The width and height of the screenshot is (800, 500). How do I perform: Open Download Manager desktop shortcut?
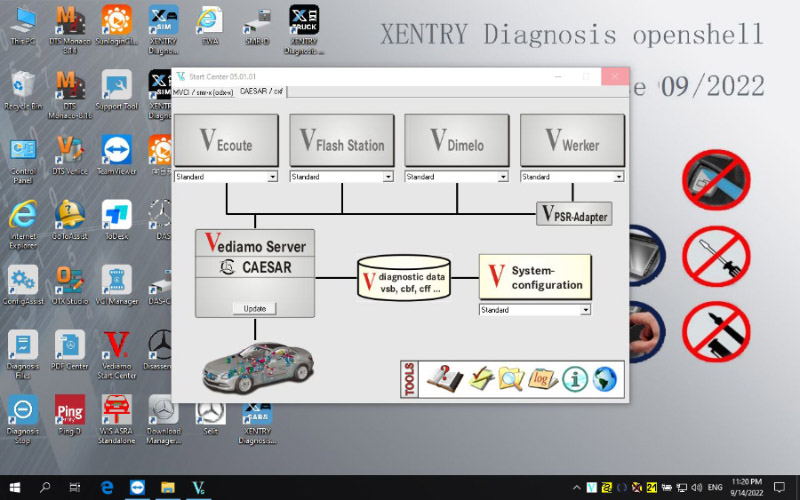click(x=164, y=419)
